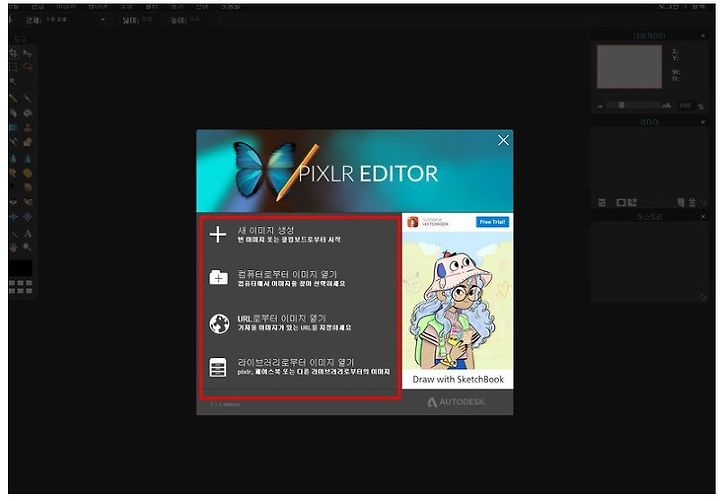Select the Burn tool
The image size is (720, 501).
(28, 187)
